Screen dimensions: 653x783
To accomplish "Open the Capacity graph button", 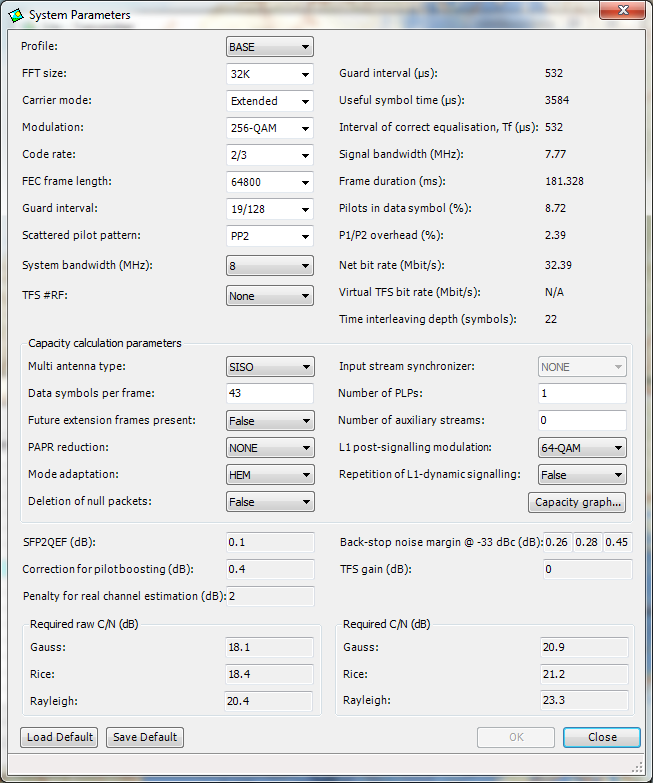I will tap(578, 502).
